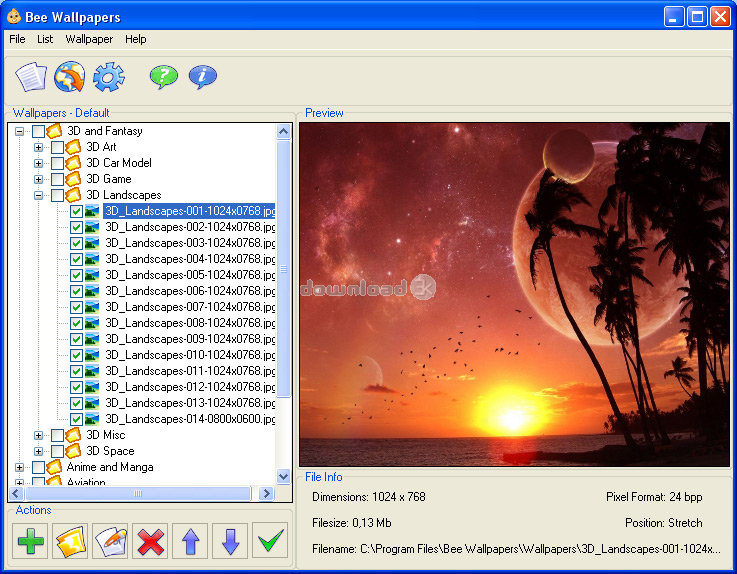Open the File menu
737x574 pixels.
17,39
